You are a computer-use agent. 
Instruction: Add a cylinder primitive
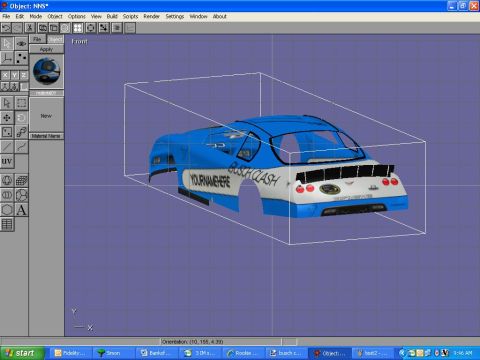(7, 195)
